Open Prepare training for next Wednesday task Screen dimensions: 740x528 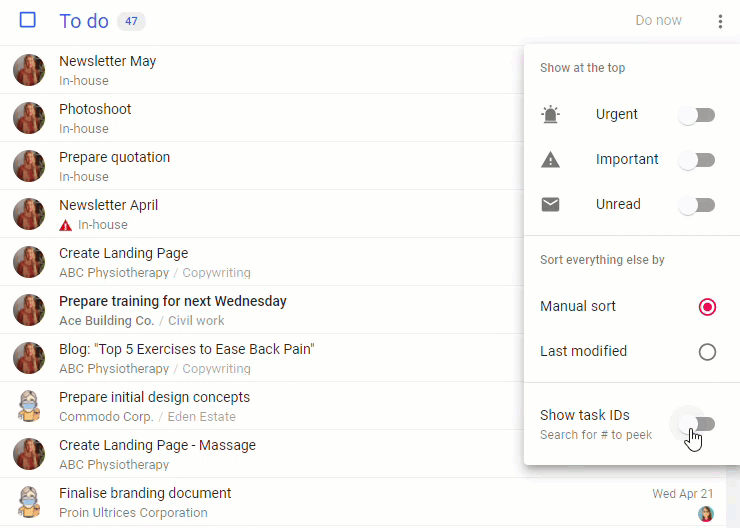pos(173,301)
